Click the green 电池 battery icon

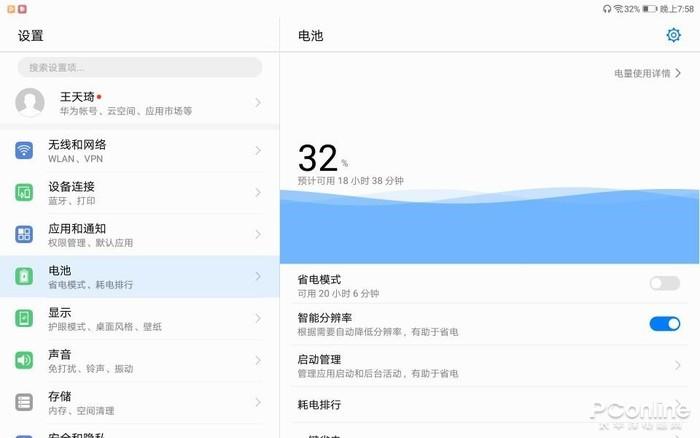click(x=24, y=276)
